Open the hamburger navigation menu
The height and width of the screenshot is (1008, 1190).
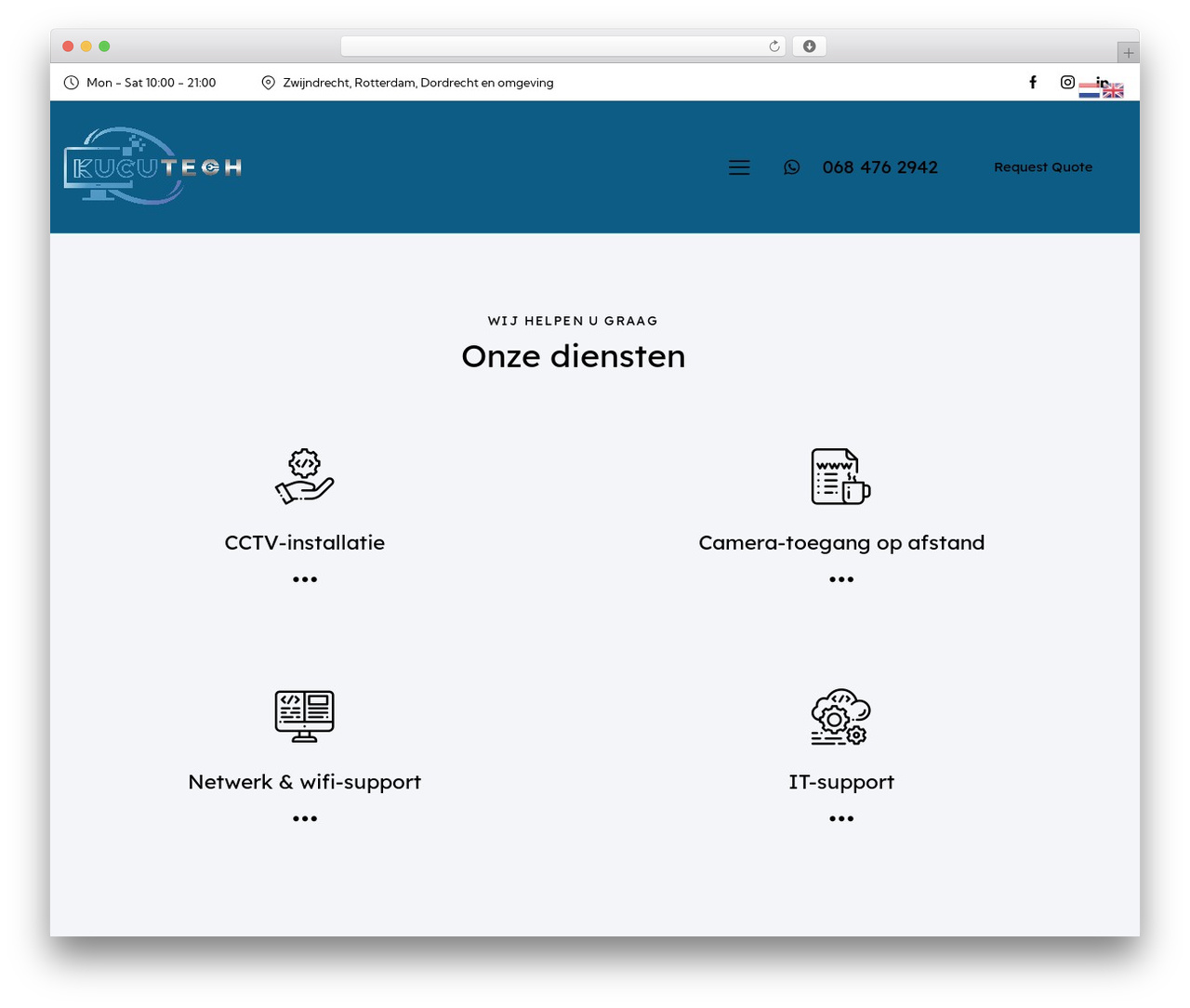(x=739, y=167)
